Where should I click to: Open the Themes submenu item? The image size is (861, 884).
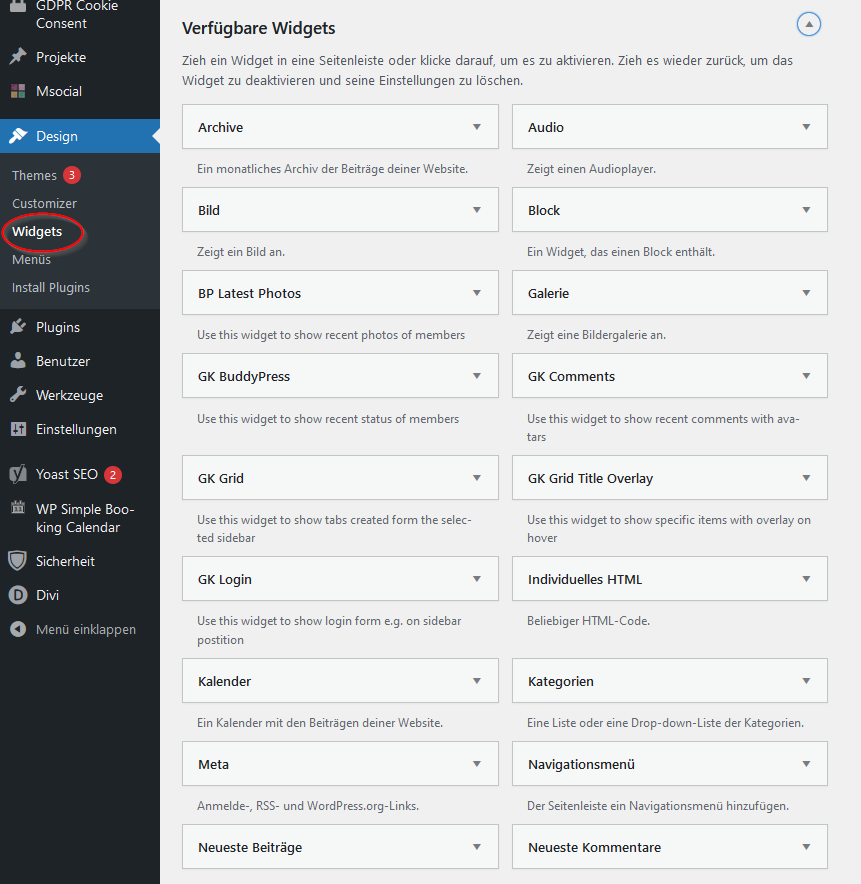(34, 175)
